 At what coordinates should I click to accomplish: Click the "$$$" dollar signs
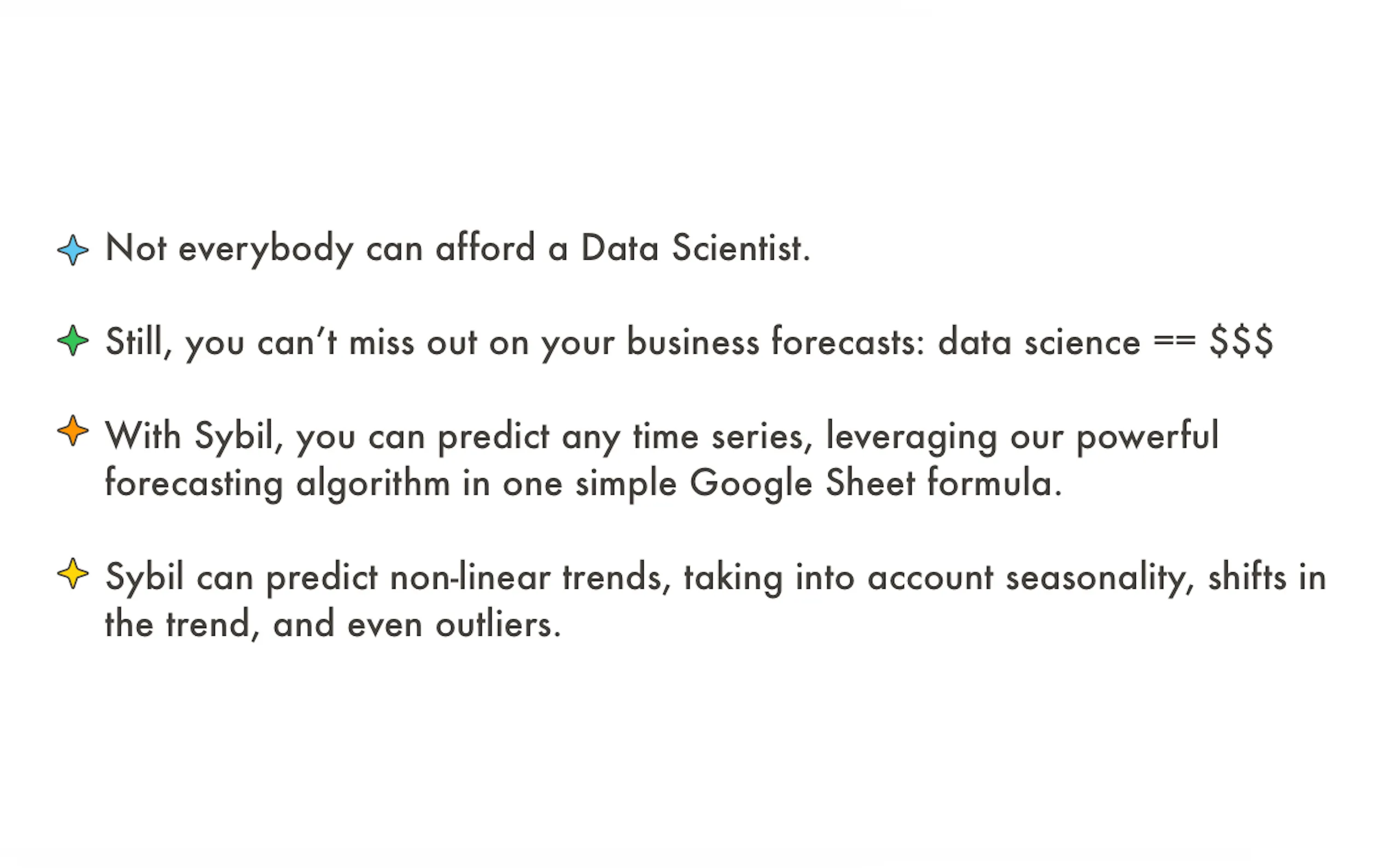(1241, 342)
